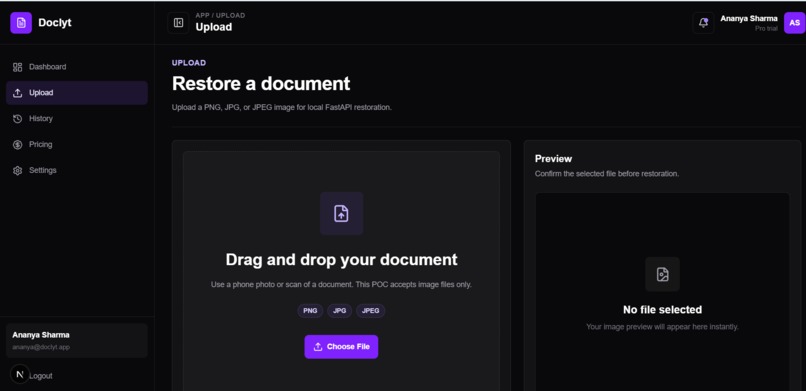This screenshot has width=806, height=391.
Task: Go to the History page
Action: (77, 119)
